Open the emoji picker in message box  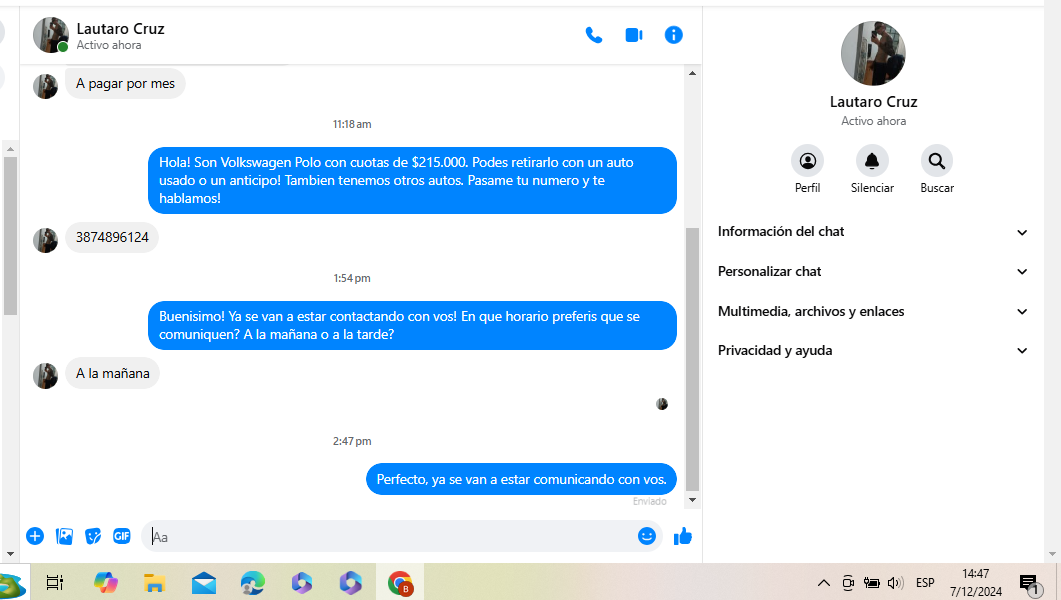point(647,536)
